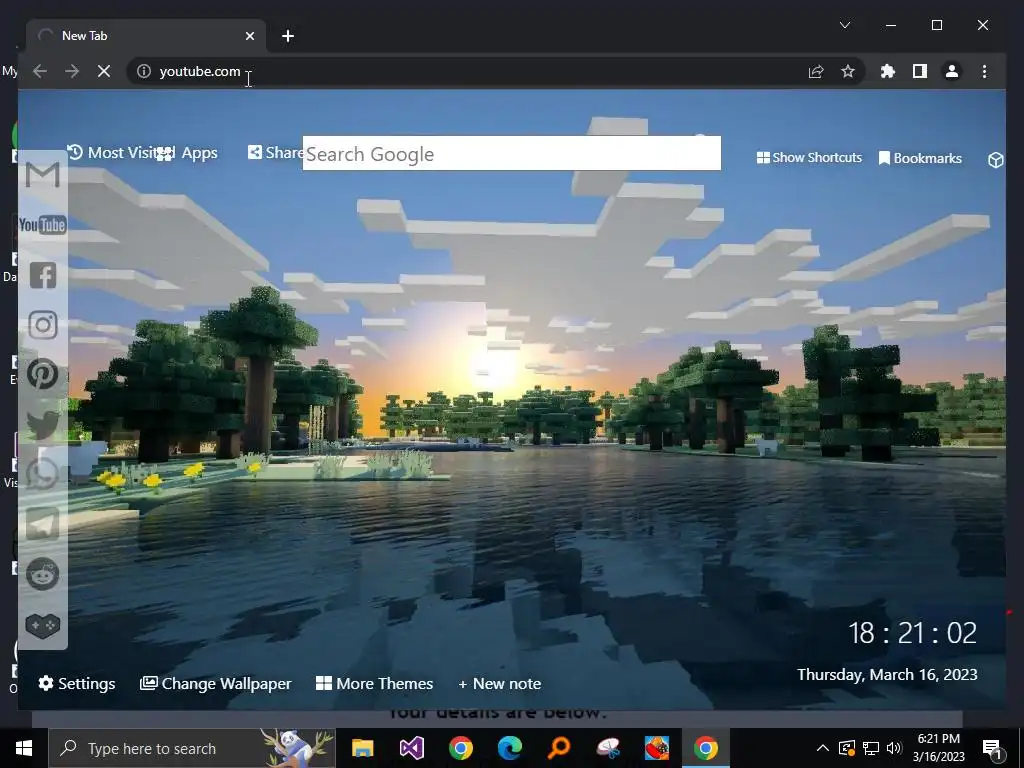
Task: Click the taskbar Type here to search box
Action: click(x=192, y=748)
